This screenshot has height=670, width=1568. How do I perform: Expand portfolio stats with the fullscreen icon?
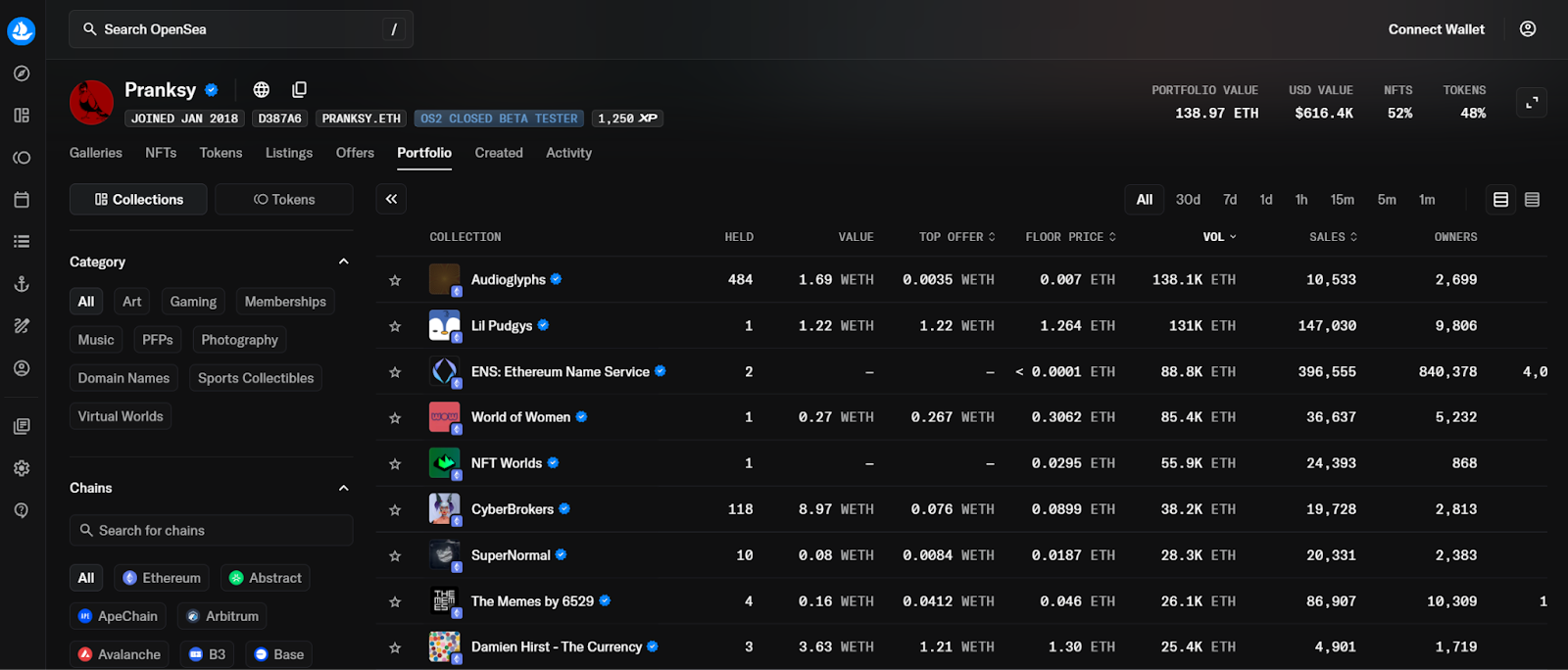(x=1531, y=102)
